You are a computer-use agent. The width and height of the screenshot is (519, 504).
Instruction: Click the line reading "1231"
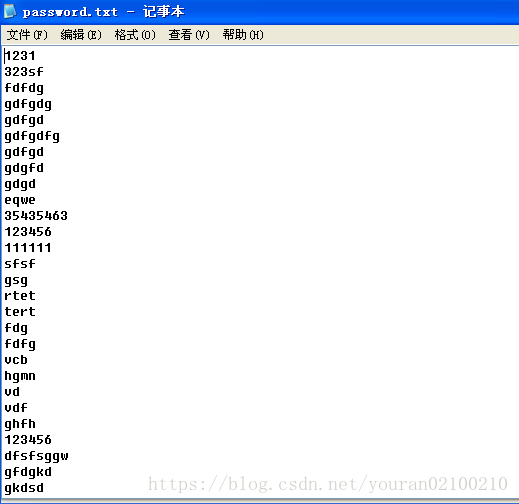[x=20, y=56]
